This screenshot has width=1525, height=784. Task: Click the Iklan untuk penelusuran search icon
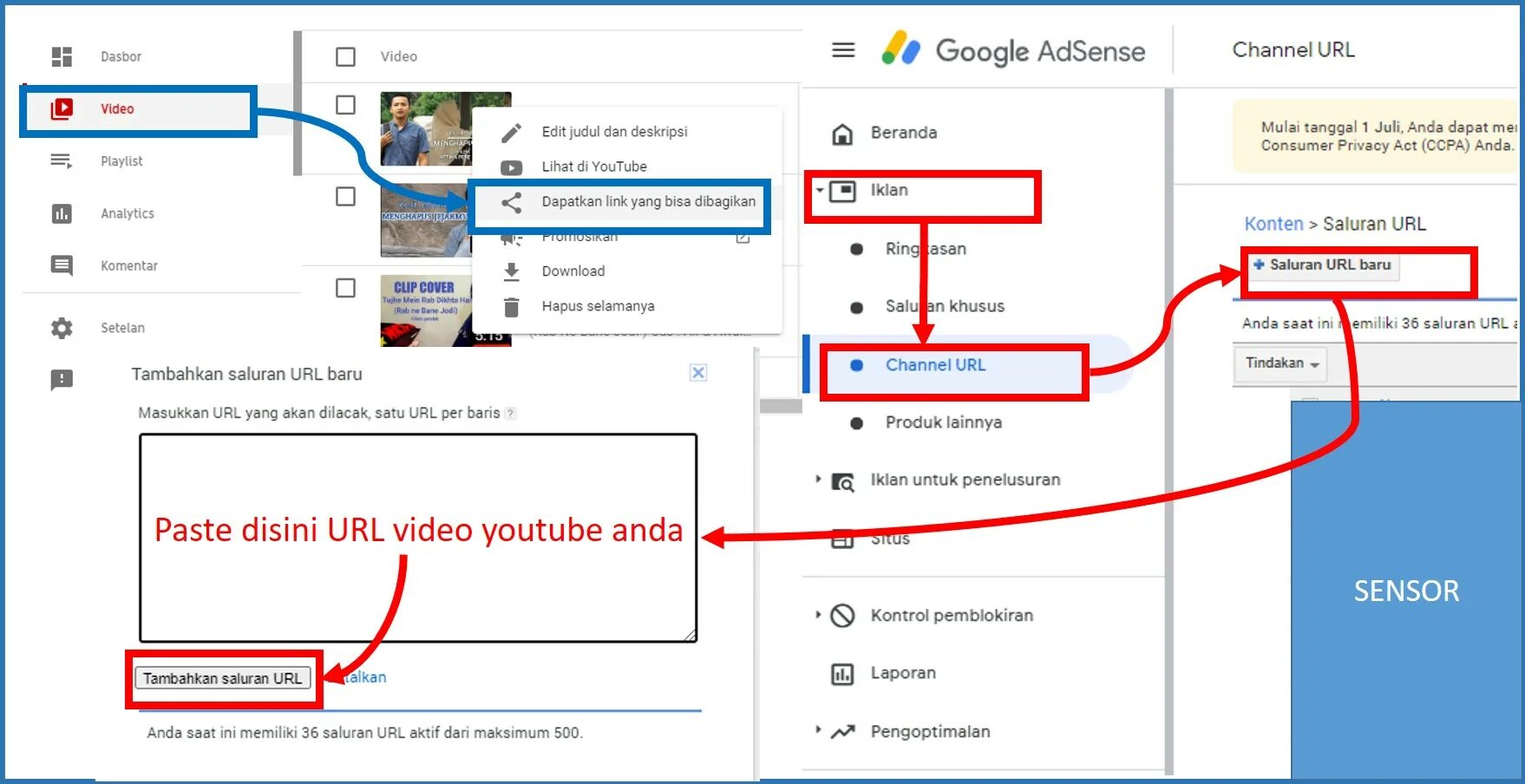(842, 481)
